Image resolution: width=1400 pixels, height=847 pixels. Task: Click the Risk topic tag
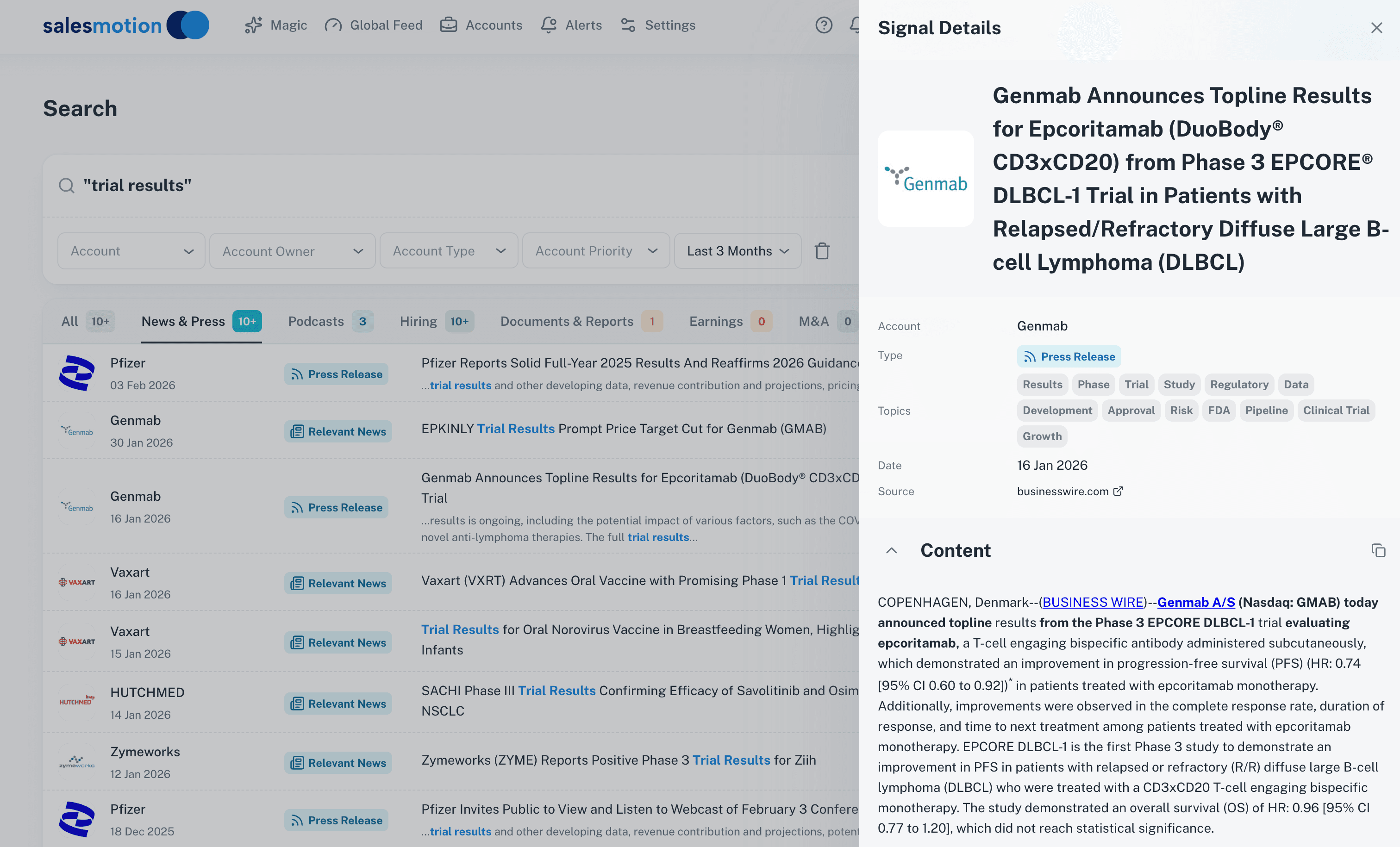(x=1181, y=410)
